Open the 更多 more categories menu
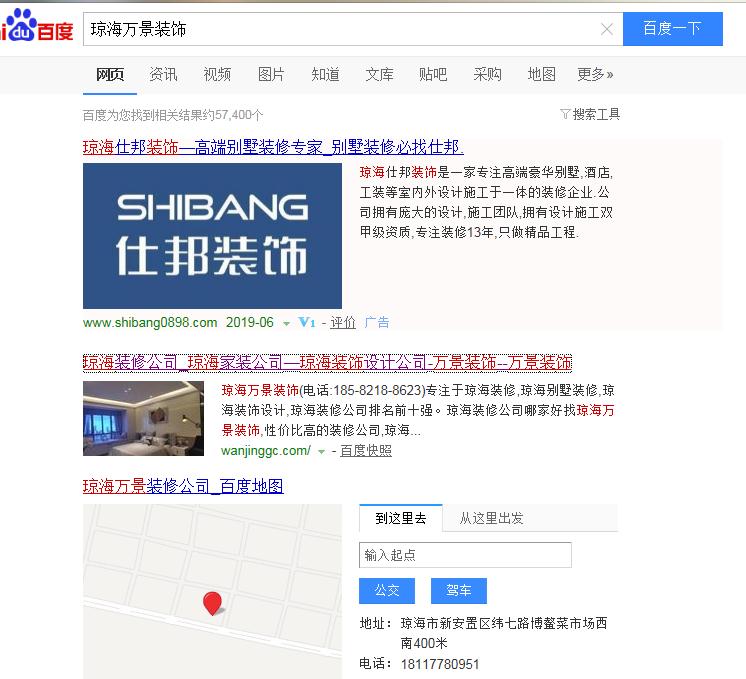This screenshot has width=746, height=679. tap(595, 74)
